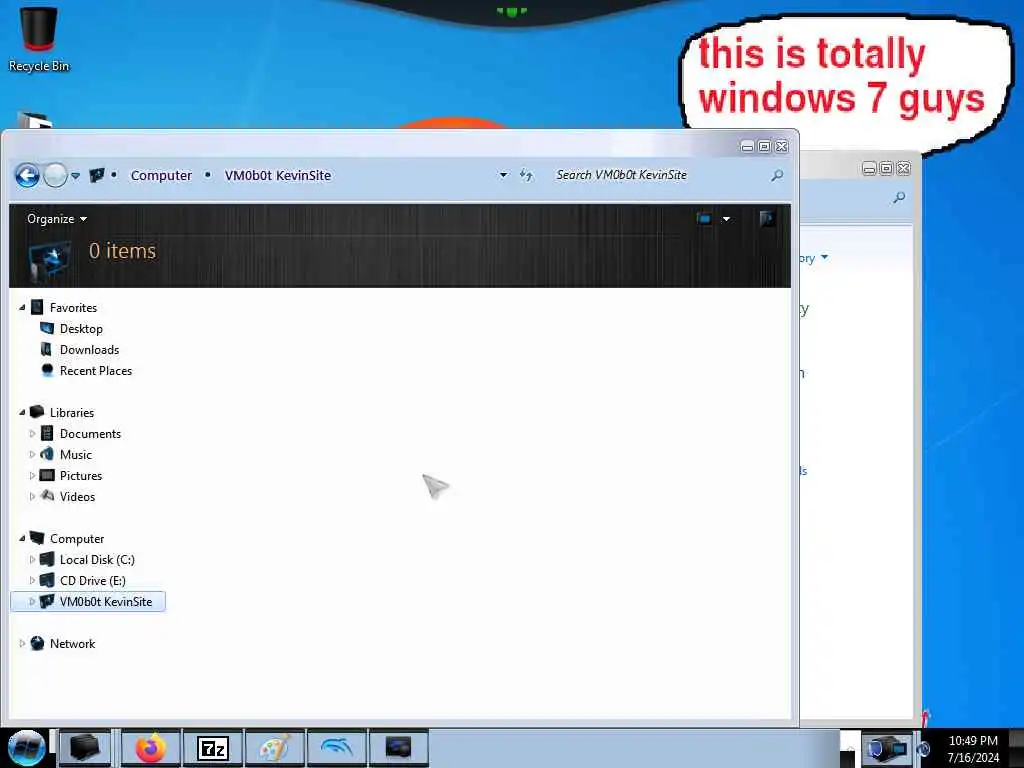The width and height of the screenshot is (1024, 768).
Task: Open the background window's category dropdown
Action: [x=824, y=257]
